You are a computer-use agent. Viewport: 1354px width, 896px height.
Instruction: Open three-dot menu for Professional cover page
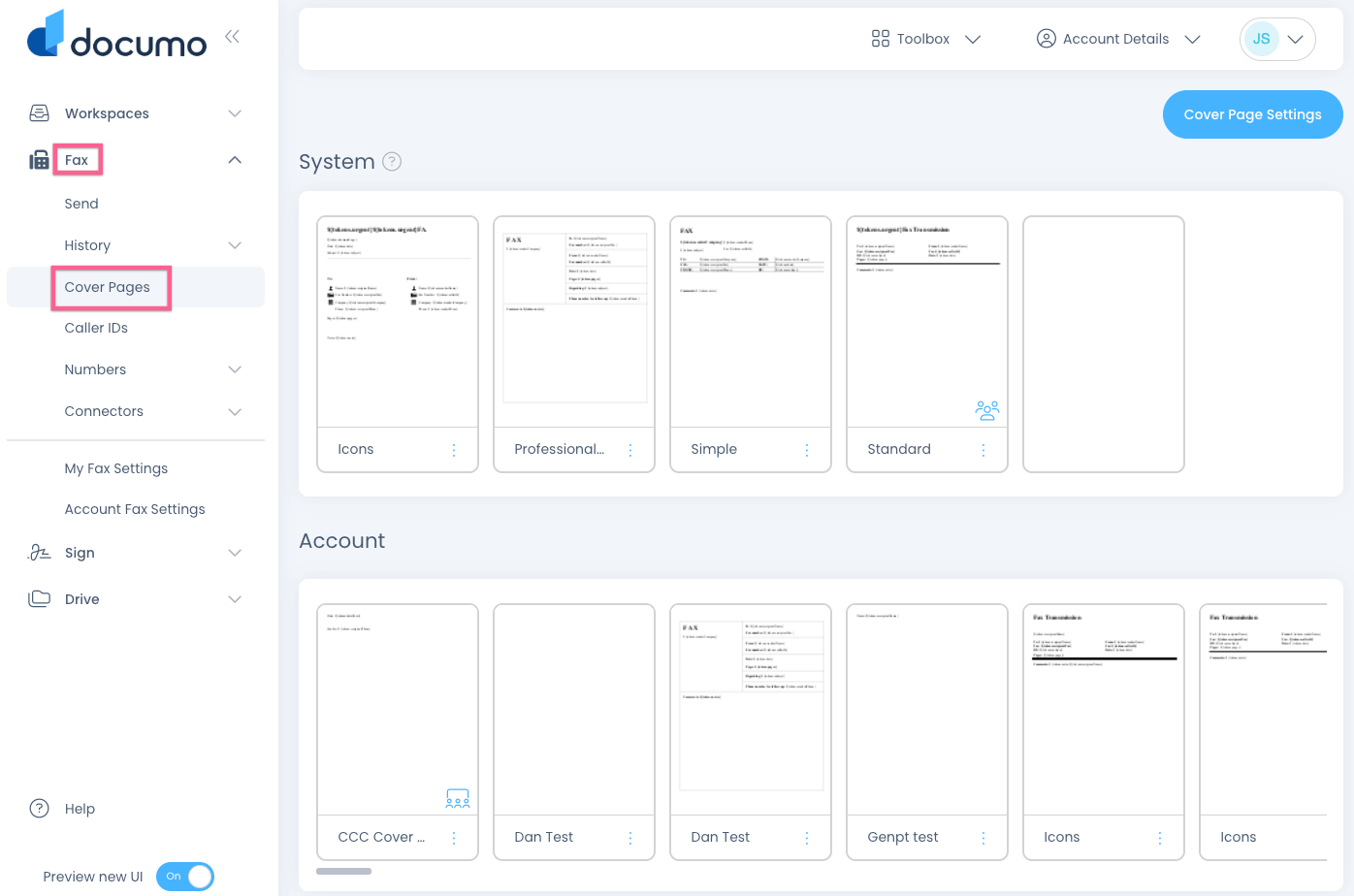pos(630,450)
